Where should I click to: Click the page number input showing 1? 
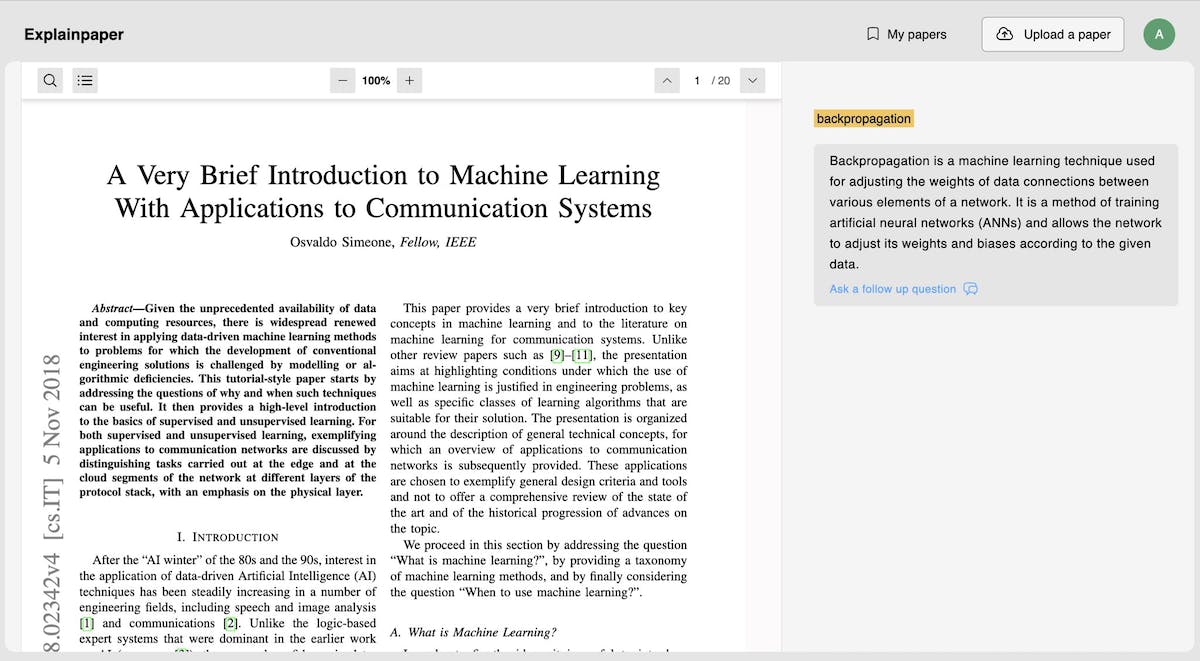(697, 80)
